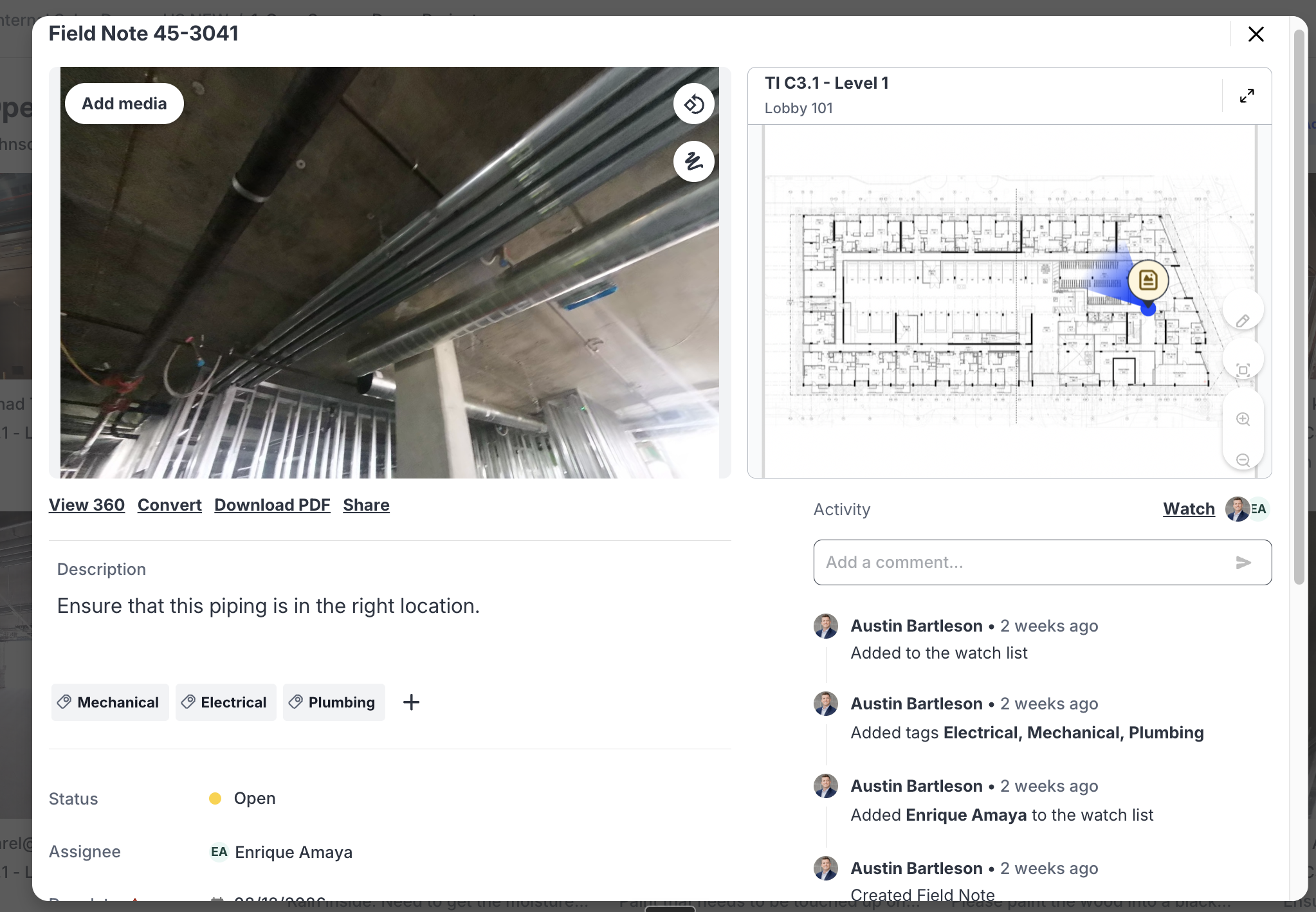1316x912 pixels.
Task: Open the View 360 link
Action: tap(87, 505)
